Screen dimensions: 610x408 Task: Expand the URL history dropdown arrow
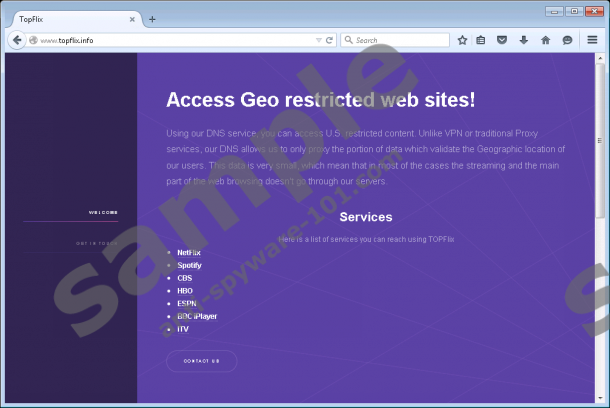318,40
